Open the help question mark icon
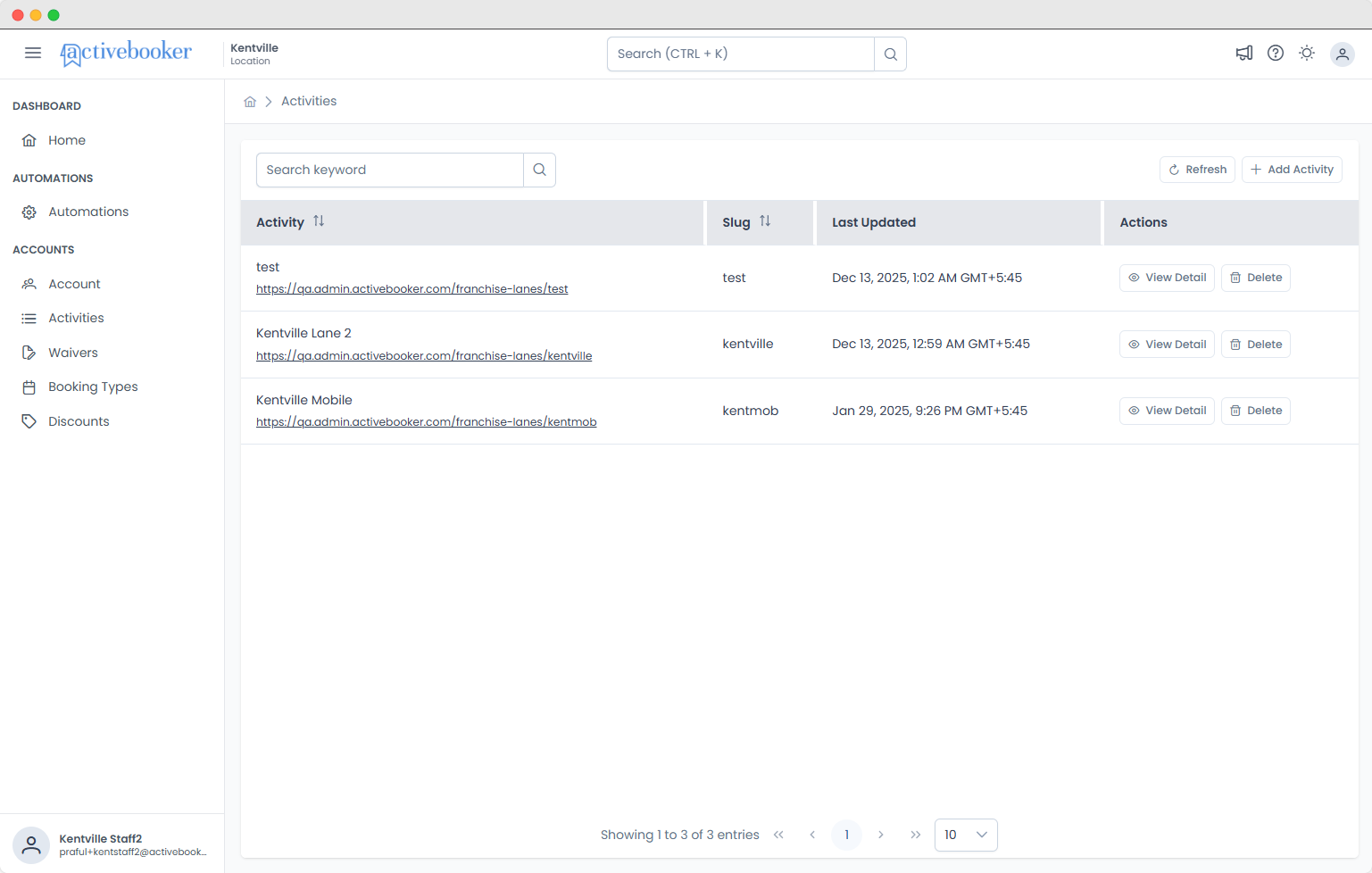 coord(1276,54)
